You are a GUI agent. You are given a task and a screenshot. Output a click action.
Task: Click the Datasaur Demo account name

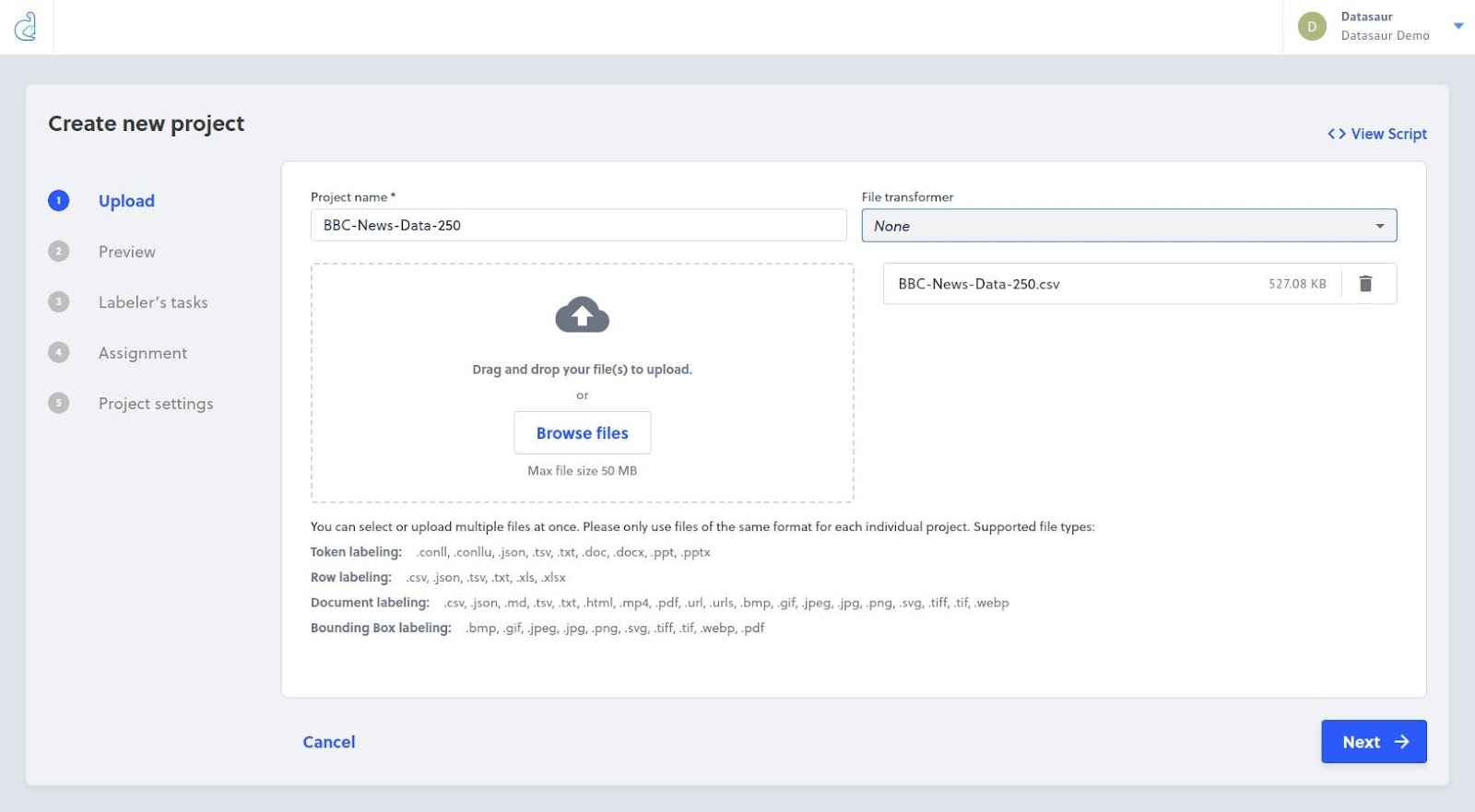coord(1385,36)
